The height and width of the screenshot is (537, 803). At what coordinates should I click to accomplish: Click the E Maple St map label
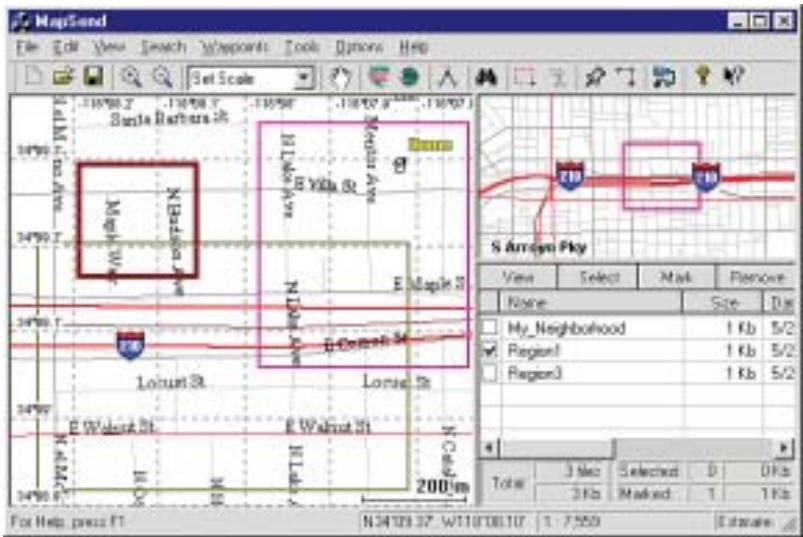[x=429, y=284]
